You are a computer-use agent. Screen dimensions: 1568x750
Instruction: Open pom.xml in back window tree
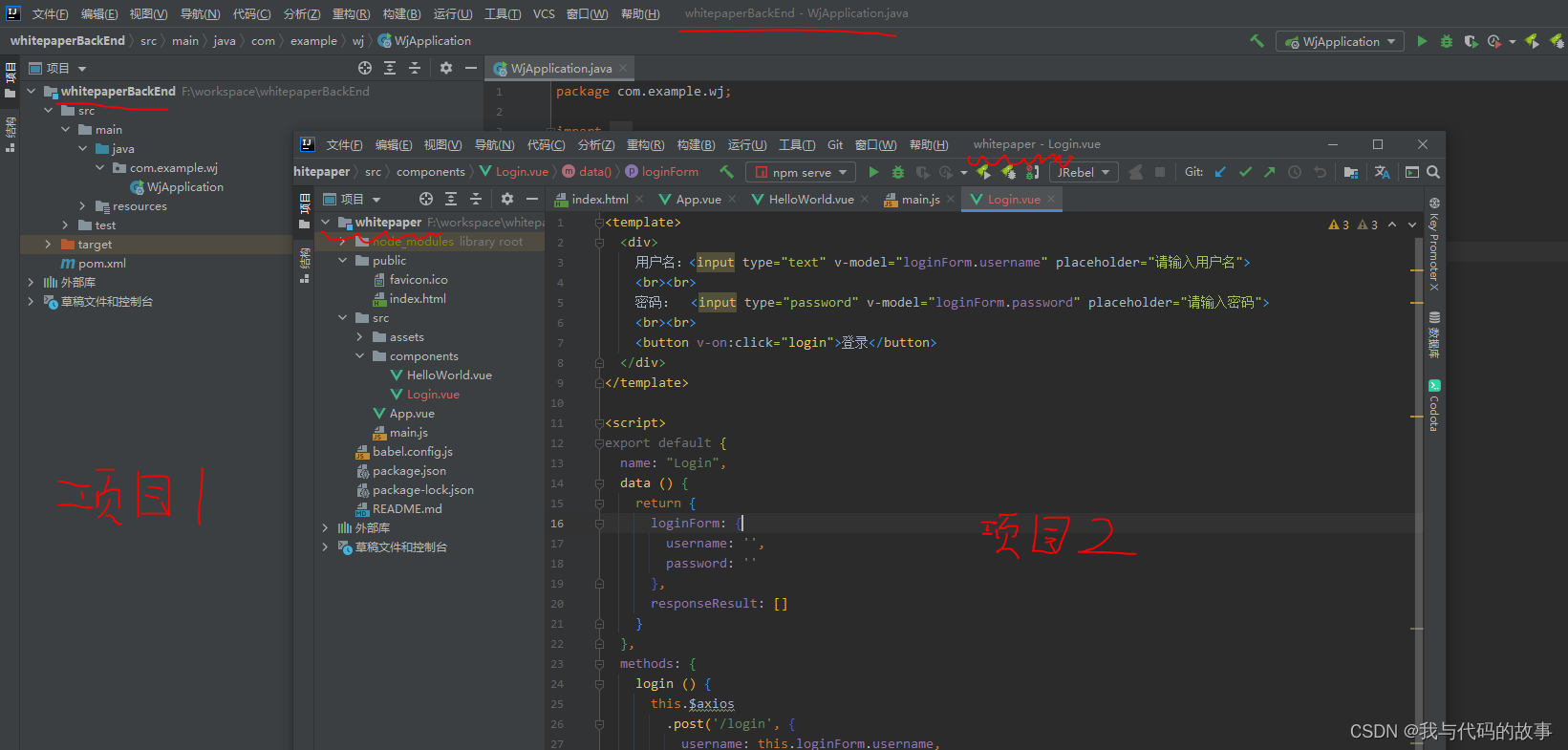pyautogui.click(x=101, y=264)
